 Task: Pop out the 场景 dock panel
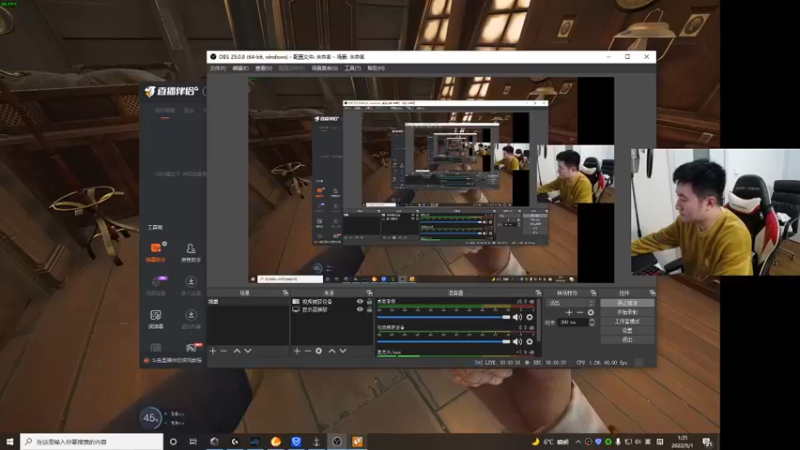pyautogui.click(x=285, y=293)
